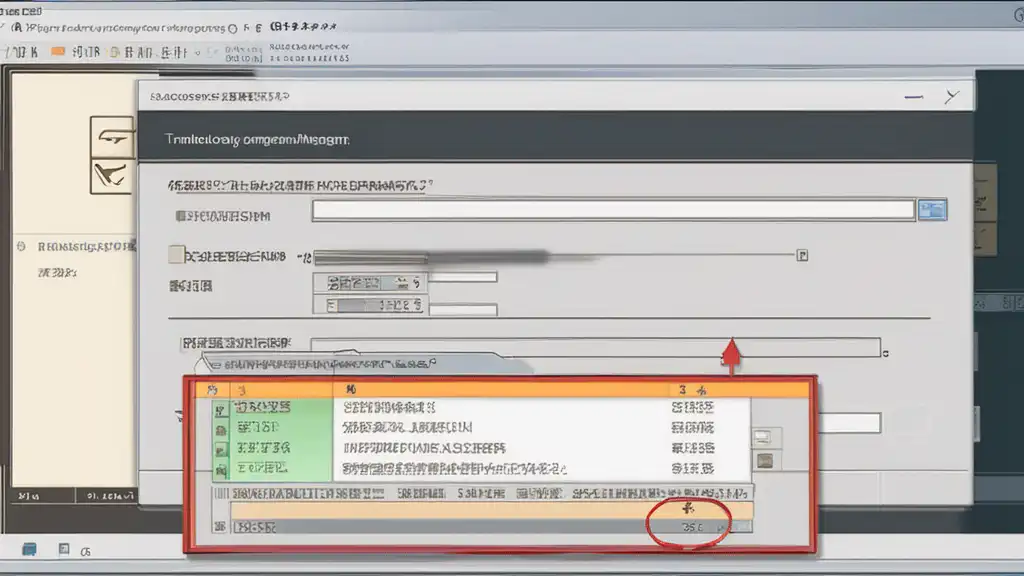
Task: Click the dark square icon below the monitor icon
Action: (765, 461)
